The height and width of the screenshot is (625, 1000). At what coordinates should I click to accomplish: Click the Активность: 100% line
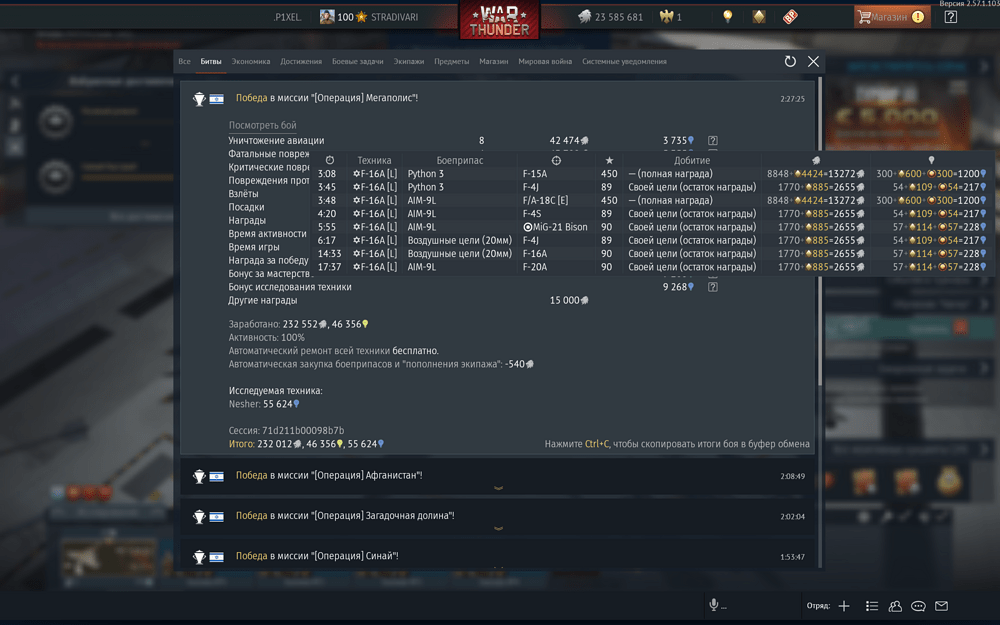click(x=267, y=337)
